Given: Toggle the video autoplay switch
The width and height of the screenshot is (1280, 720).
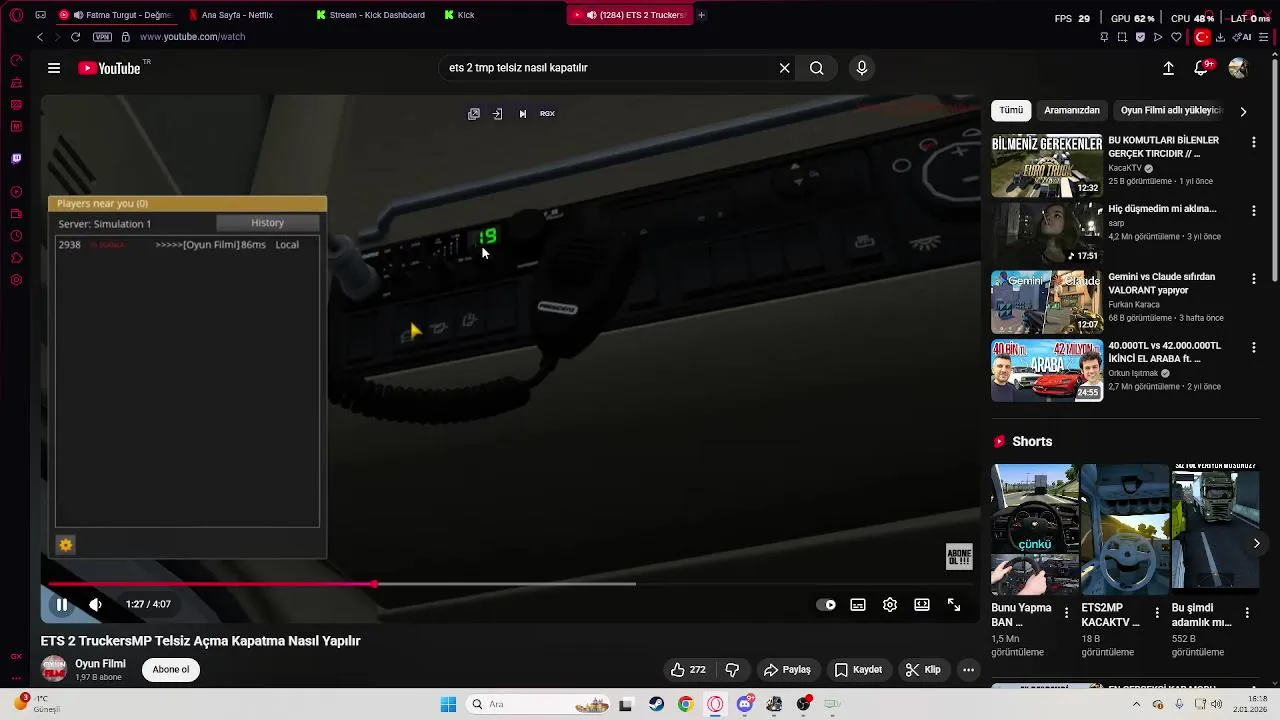Looking at the screenshot, I should tap(826, 604).
